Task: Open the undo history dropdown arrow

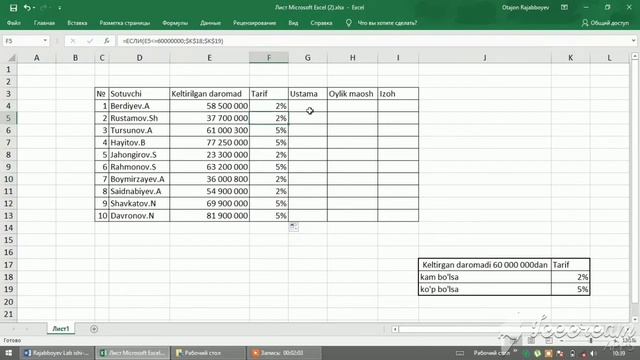Action: [33, 8]
